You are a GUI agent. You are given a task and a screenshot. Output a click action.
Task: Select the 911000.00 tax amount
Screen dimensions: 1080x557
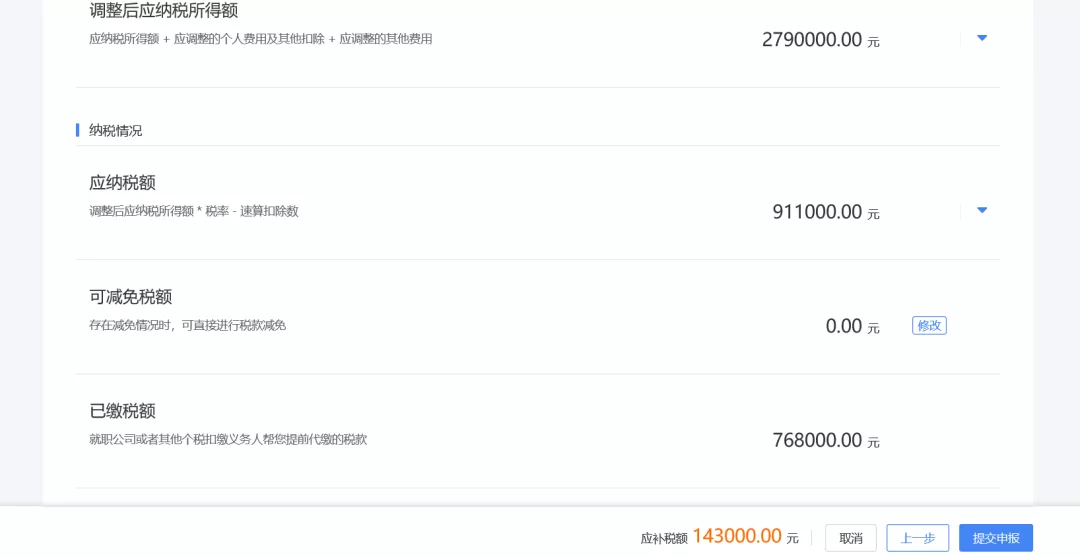tap(816, 212)
